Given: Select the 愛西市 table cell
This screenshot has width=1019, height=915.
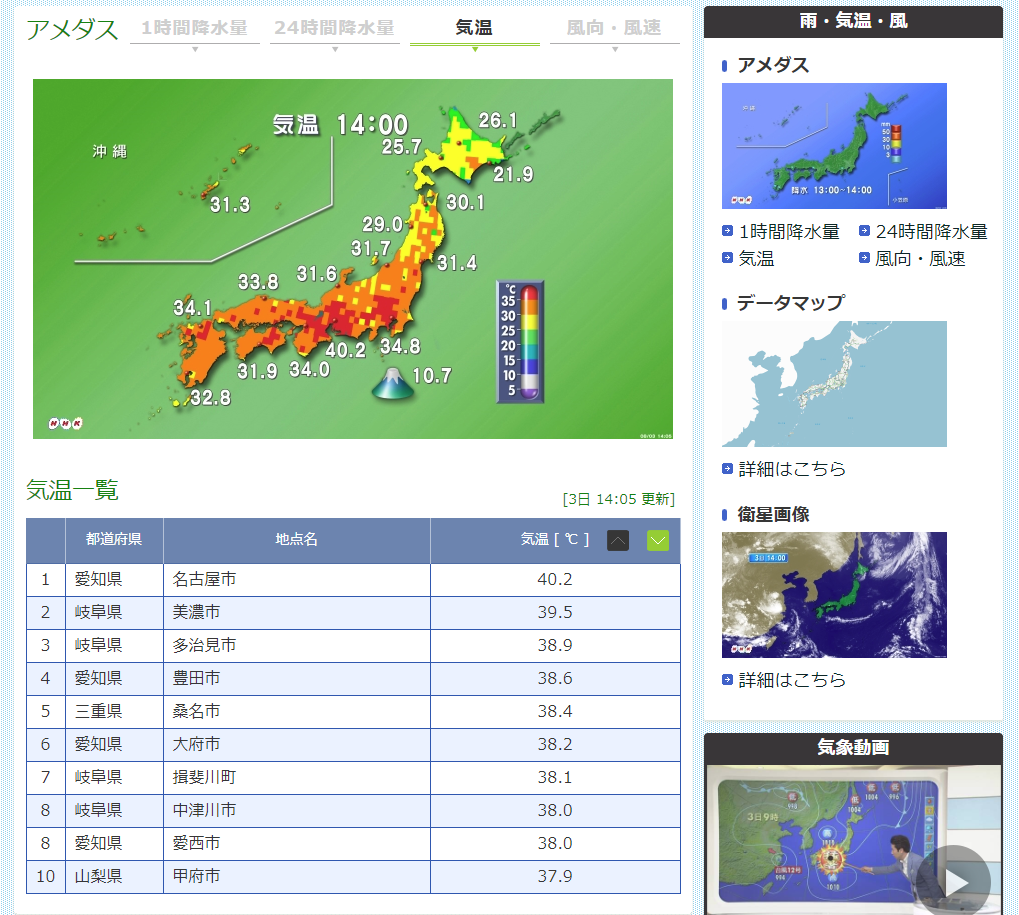Looking at the screenshot, I should [x=297, y=844].
